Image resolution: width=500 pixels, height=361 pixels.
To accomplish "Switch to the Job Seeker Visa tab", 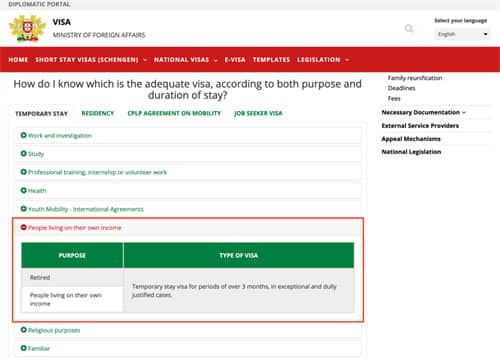I will (x=258, y=113).
